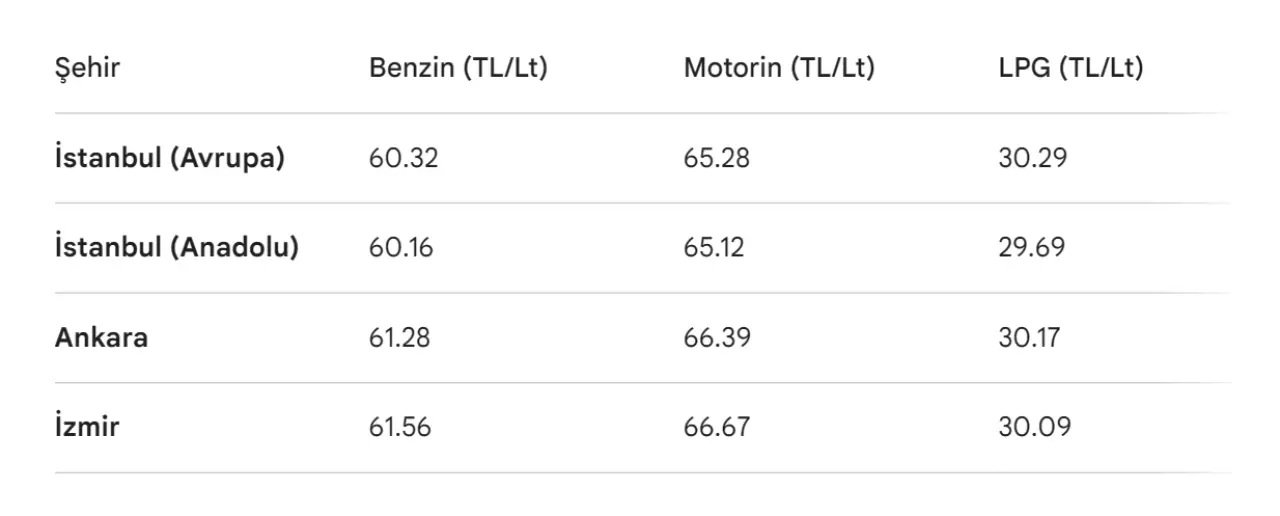Click motorin price 65.28 for İstanbul Avrupa
Screen dimensions: 1280x516
tap(716, 158)
